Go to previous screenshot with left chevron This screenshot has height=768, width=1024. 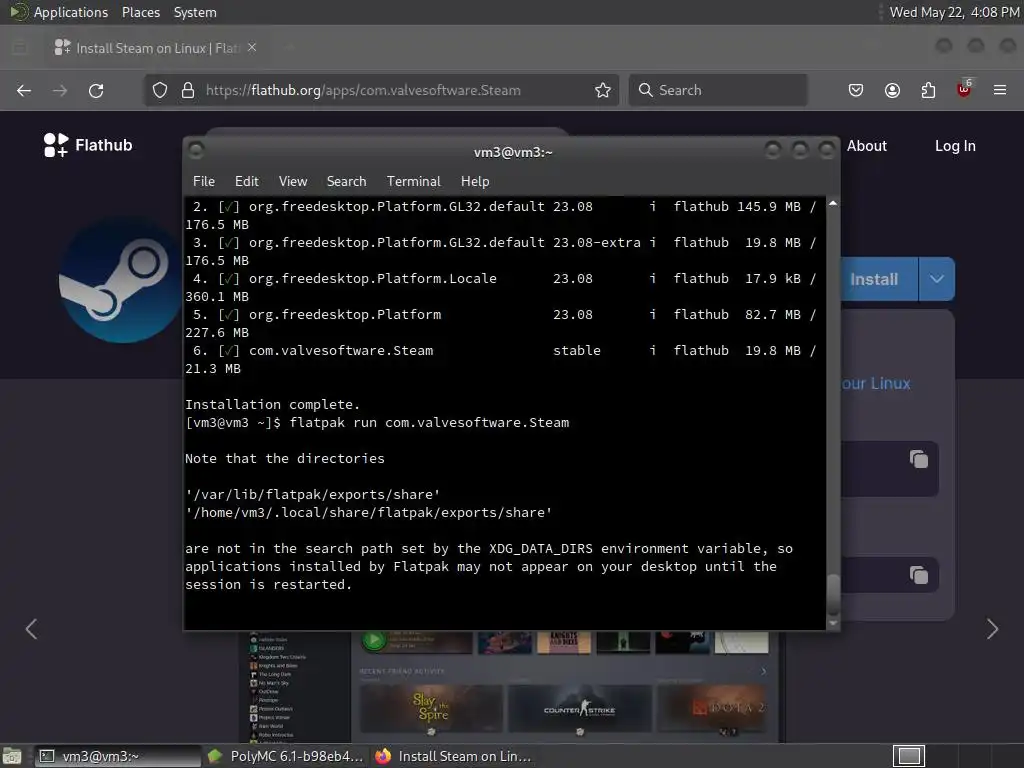[31, 629]
